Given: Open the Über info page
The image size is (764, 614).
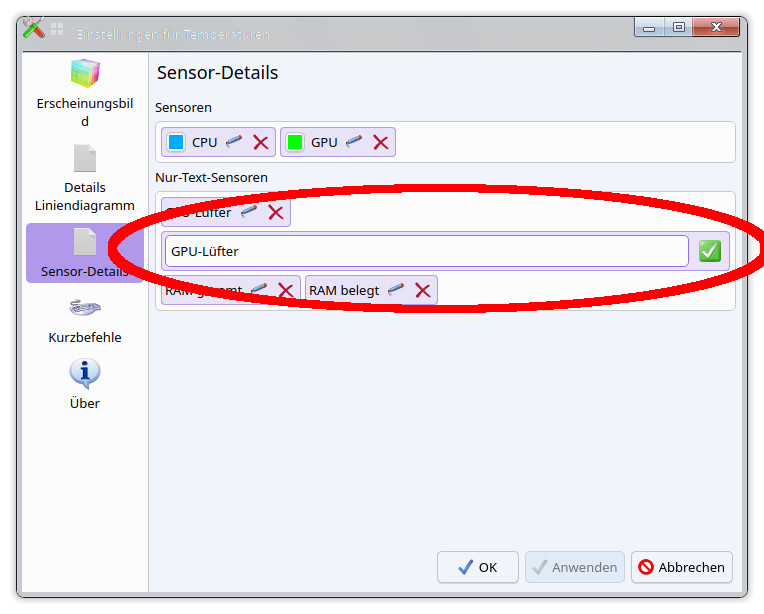Looking at the screenshot, I should [85, 384].
